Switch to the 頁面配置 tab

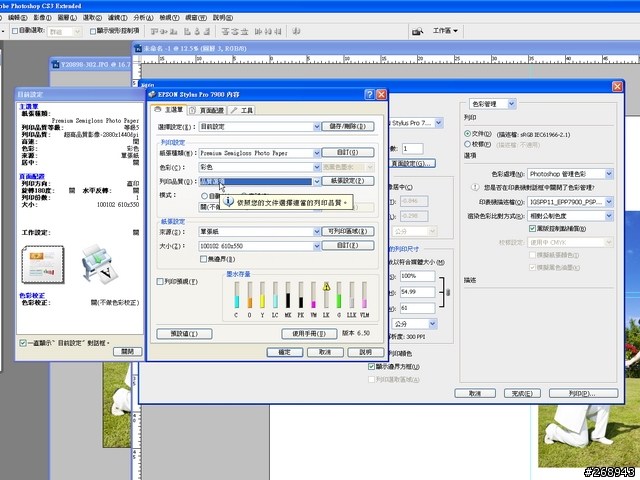[x=207, y=110]
